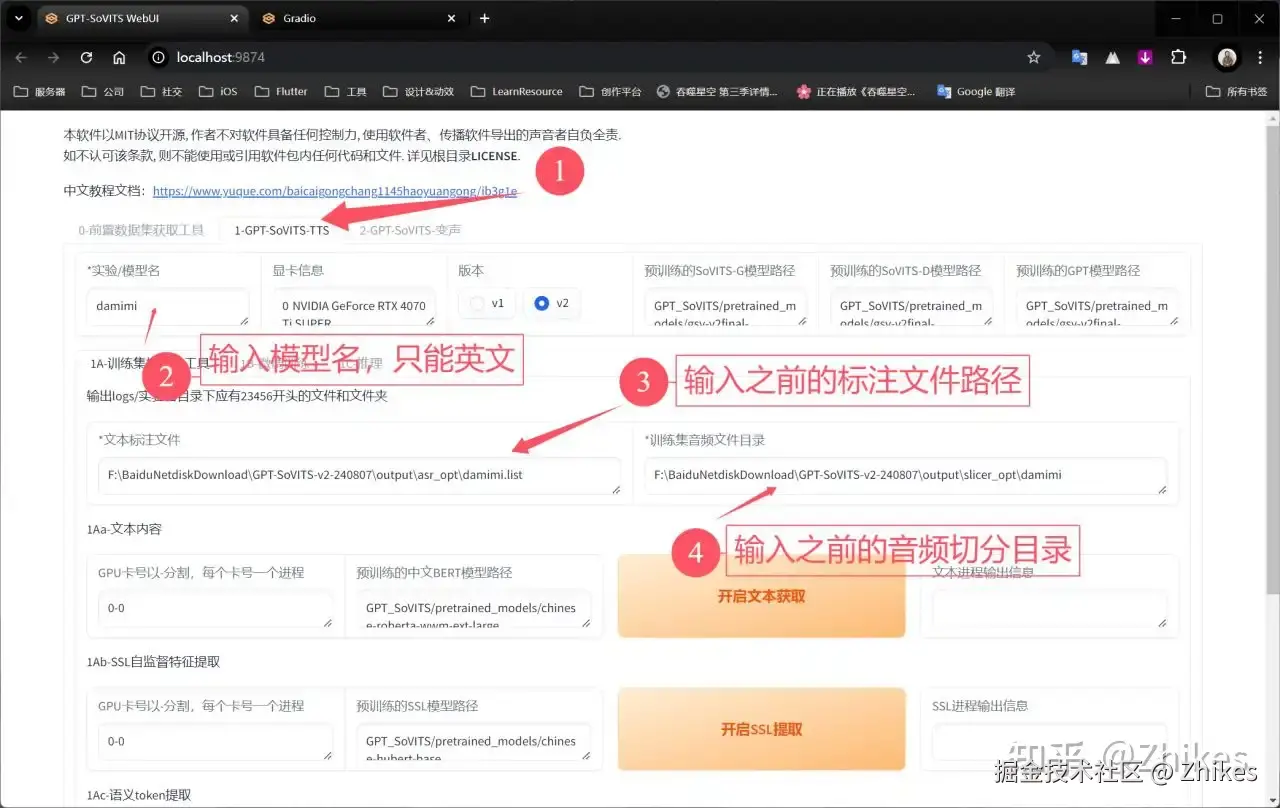Click the 预训练的SoVITS-D模型路径 field
This screenshot has height=808, width=1280.
click(x=911, y=308)
